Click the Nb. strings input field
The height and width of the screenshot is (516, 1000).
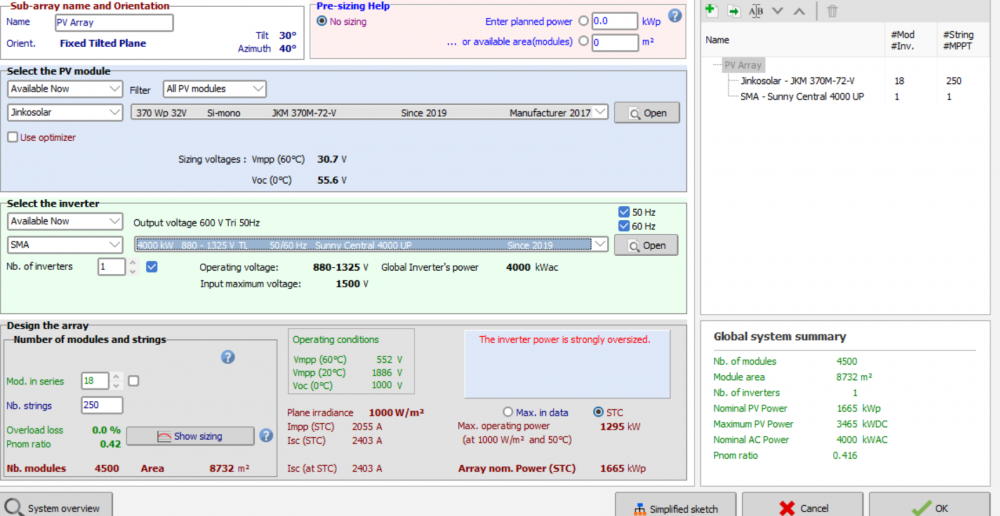click(x=102, y=405)
